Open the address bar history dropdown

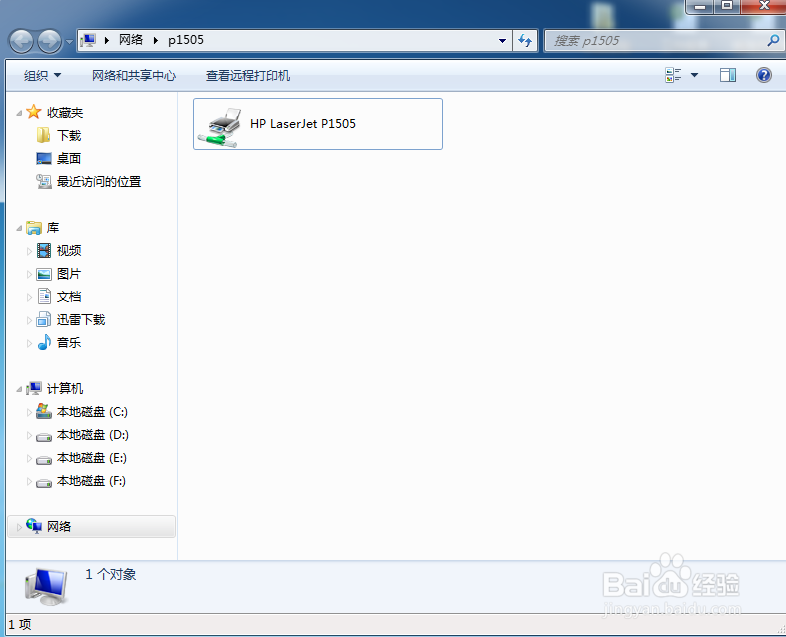(x=502, y=41)
